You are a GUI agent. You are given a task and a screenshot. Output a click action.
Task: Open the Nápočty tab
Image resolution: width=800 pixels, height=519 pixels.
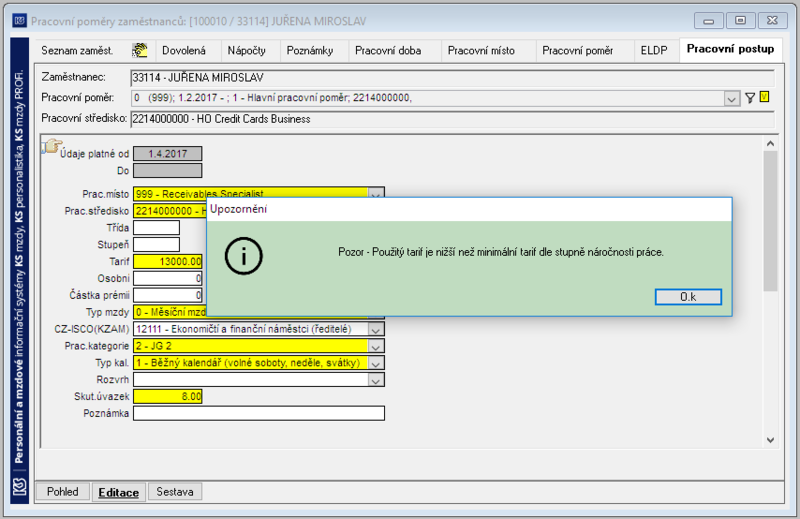pos(246,51)
